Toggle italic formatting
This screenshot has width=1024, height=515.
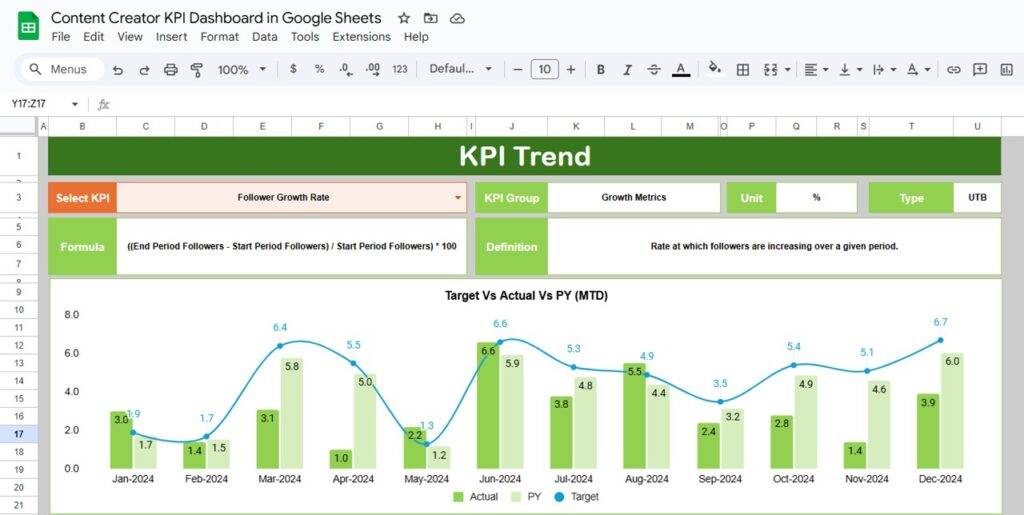(628, 69)
